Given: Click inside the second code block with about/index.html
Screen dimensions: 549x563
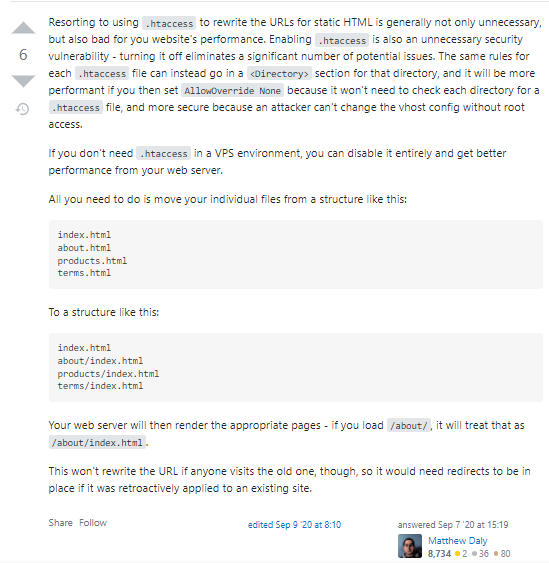Looking at the screenshot, I should [x=296, y=367].
